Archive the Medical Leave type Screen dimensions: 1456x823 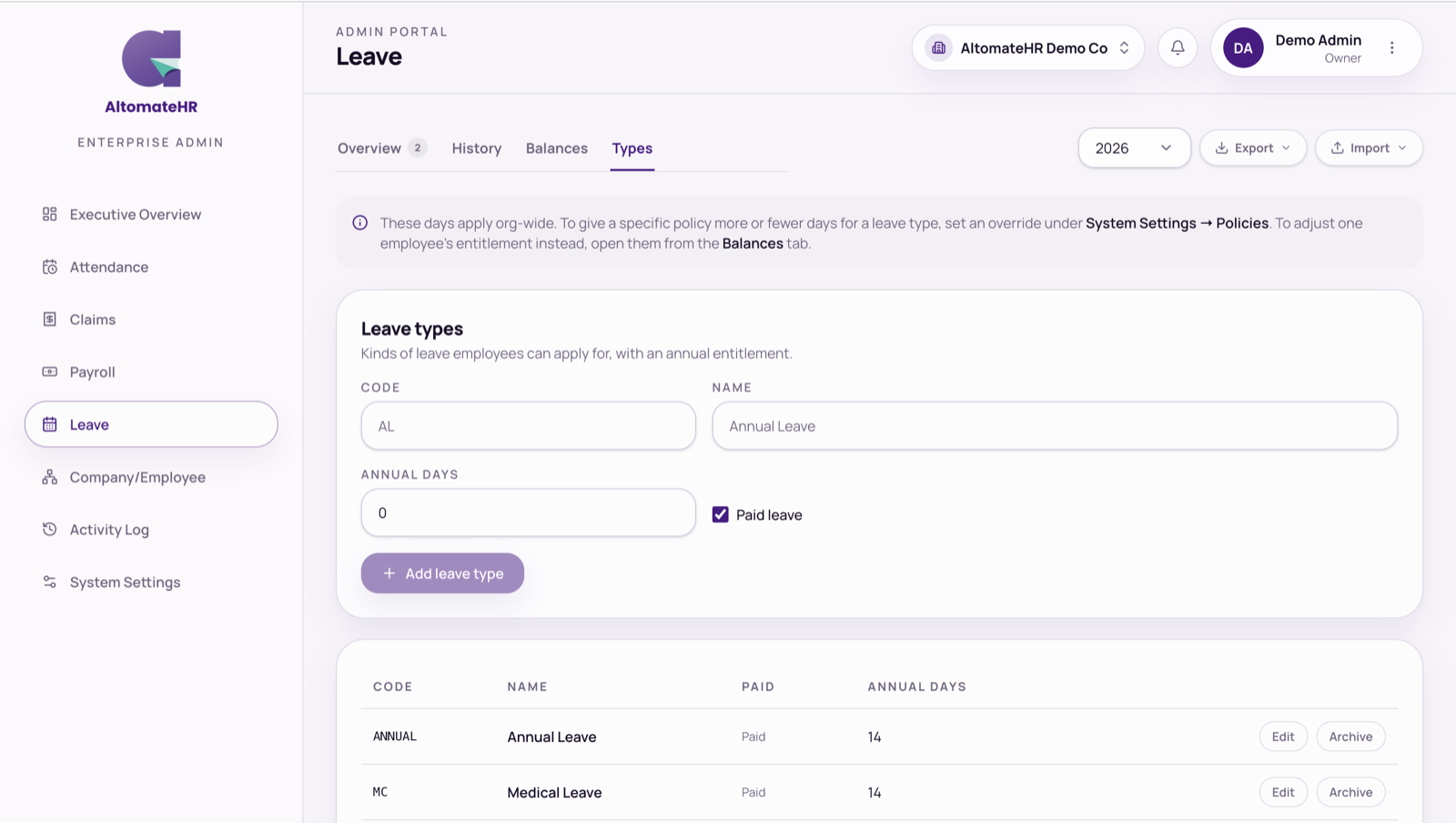[1350, 792]
